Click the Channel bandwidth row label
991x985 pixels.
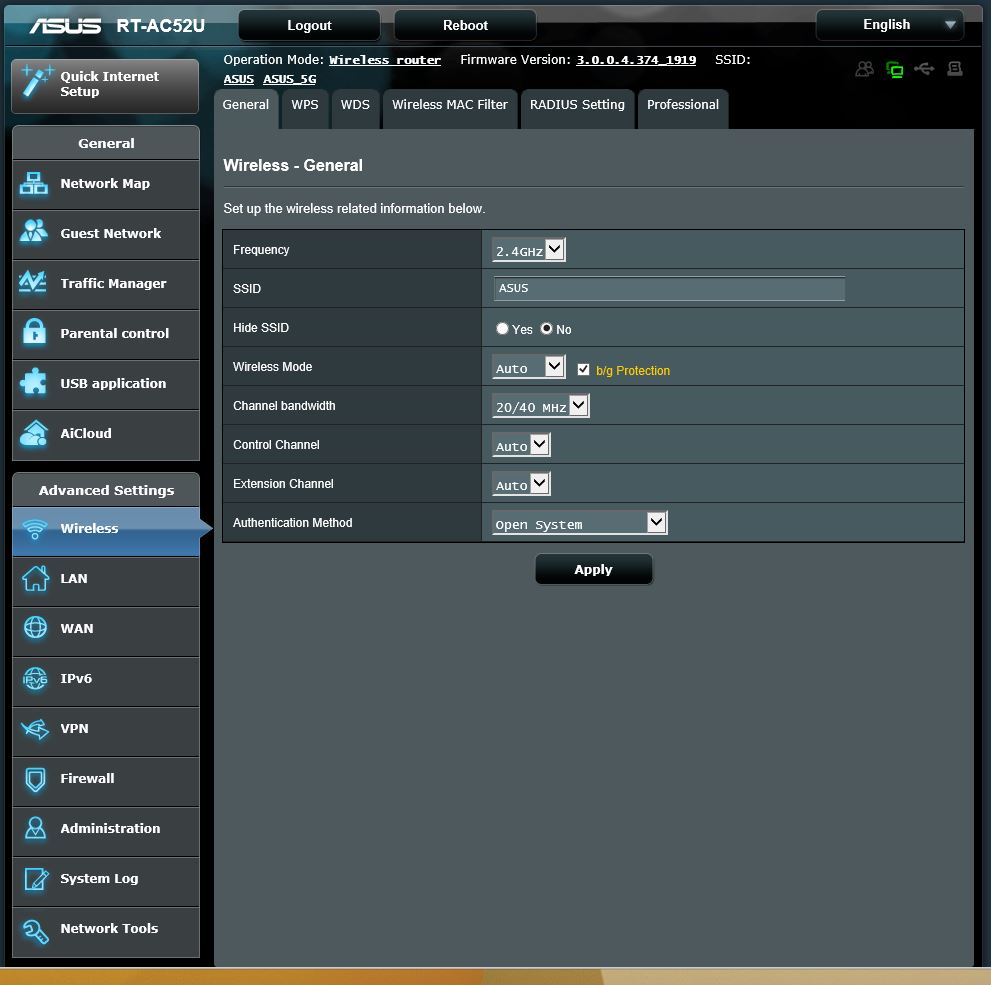tap(284, 406)
